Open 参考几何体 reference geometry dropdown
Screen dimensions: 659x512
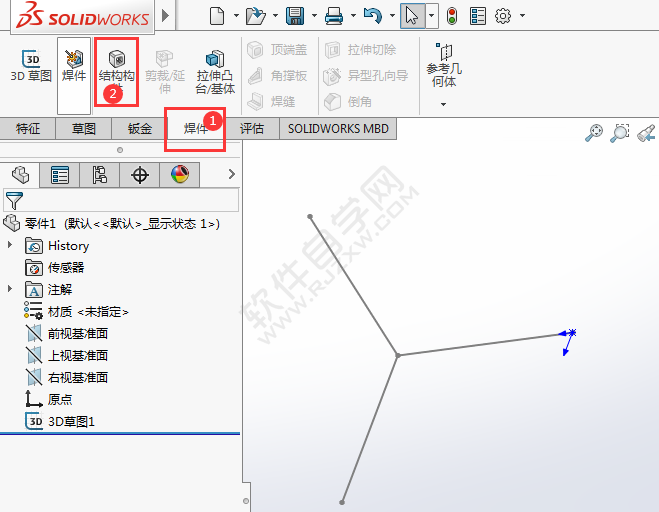click(x=443, y=104)
